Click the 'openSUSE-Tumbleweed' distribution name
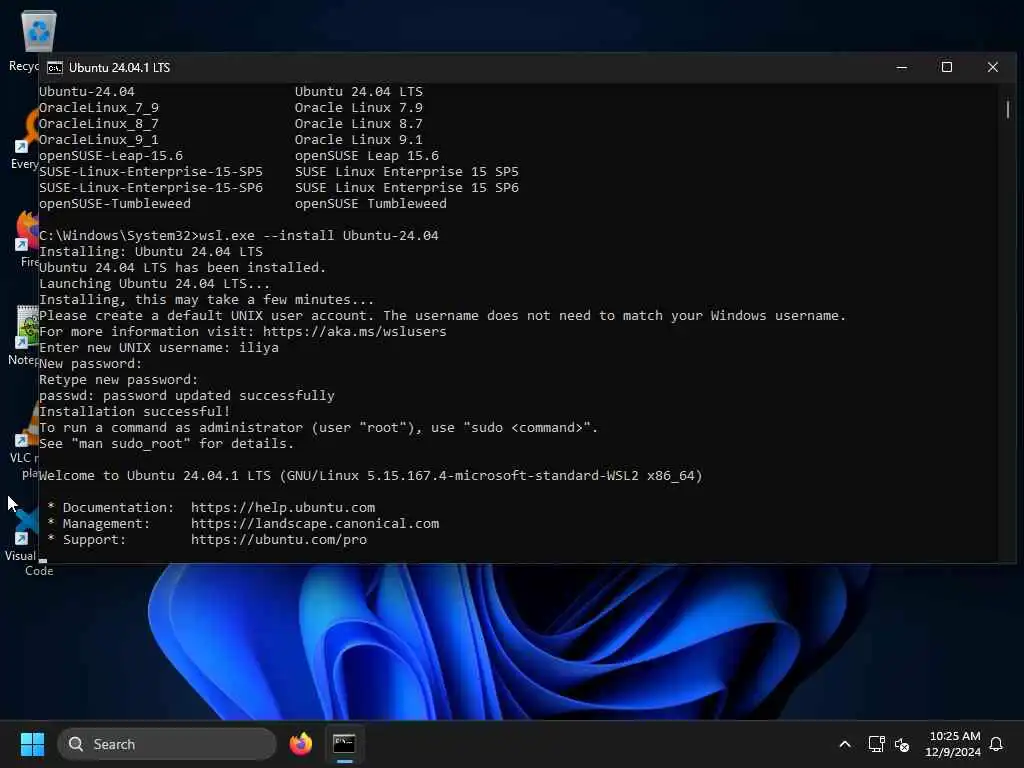This screenshot has height=768, width=1024. [x=115, y=204]
